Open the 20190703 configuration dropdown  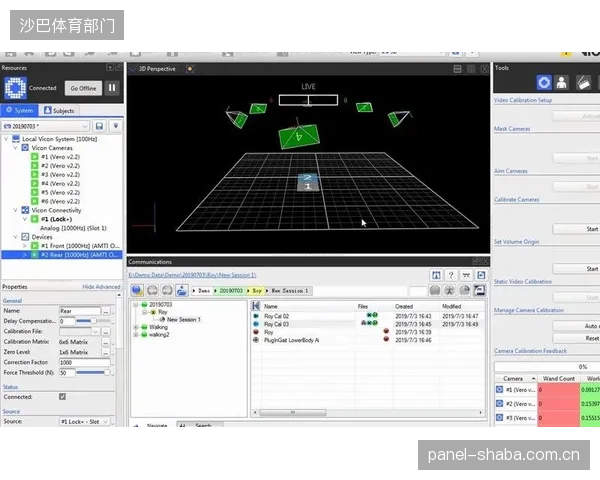point(46,126)
